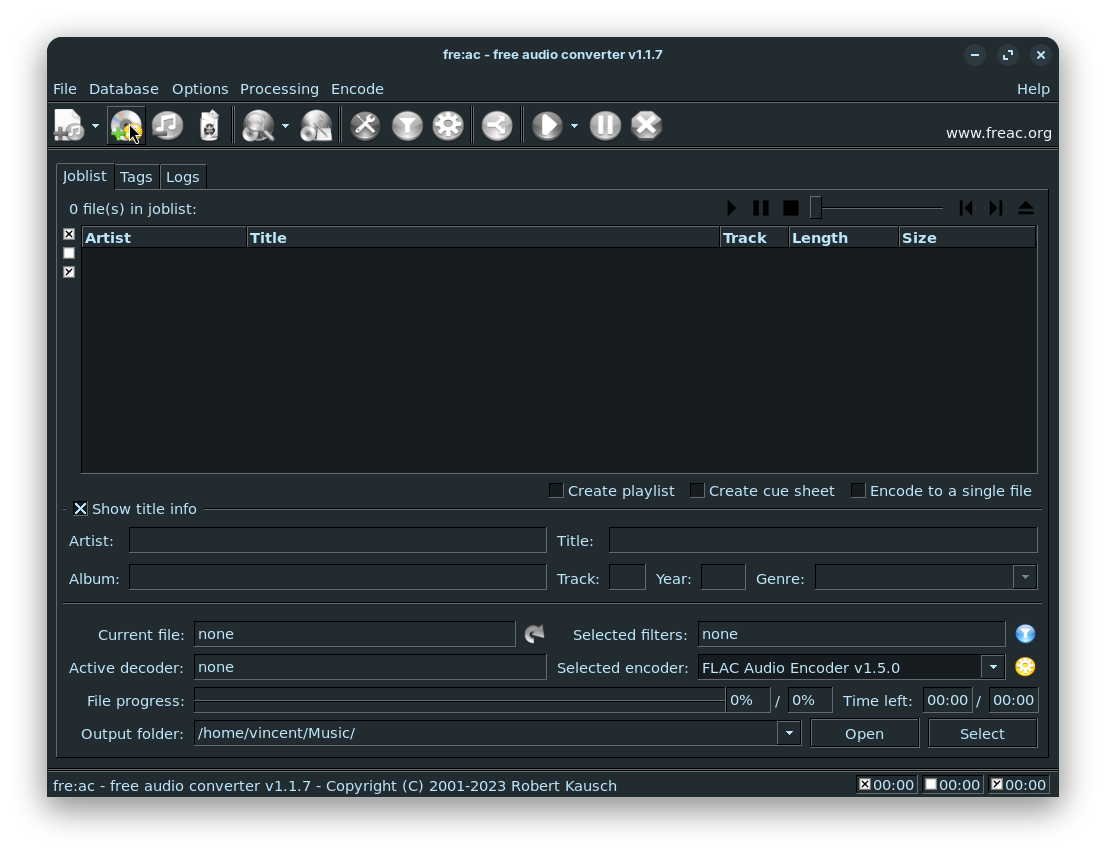1106x854 pixels.
Task: Start encoding with the play toolbar button
Action: click(x=546, y=126)
